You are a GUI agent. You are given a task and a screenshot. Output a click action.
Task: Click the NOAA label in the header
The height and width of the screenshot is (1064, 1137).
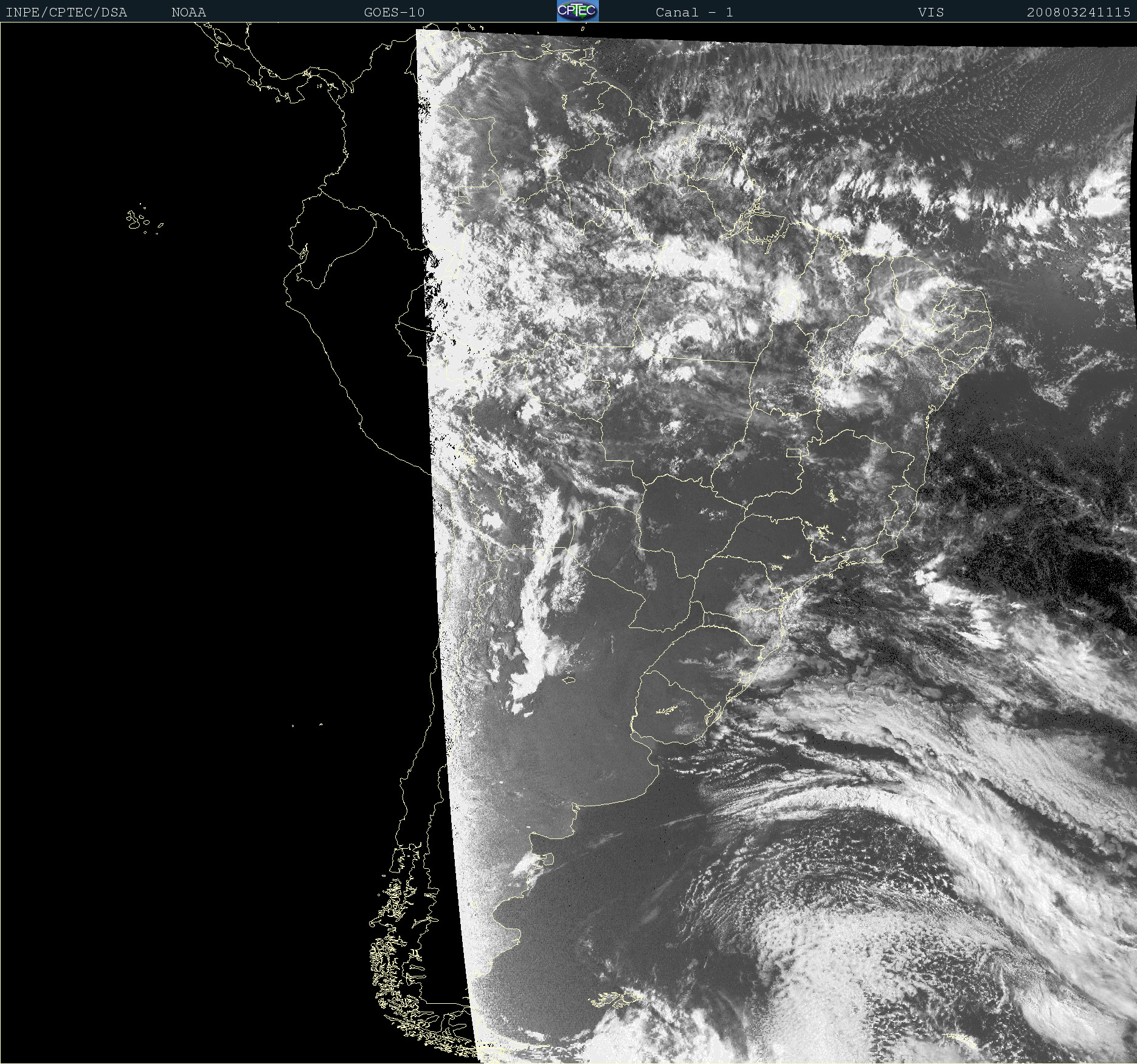[188, 12]
